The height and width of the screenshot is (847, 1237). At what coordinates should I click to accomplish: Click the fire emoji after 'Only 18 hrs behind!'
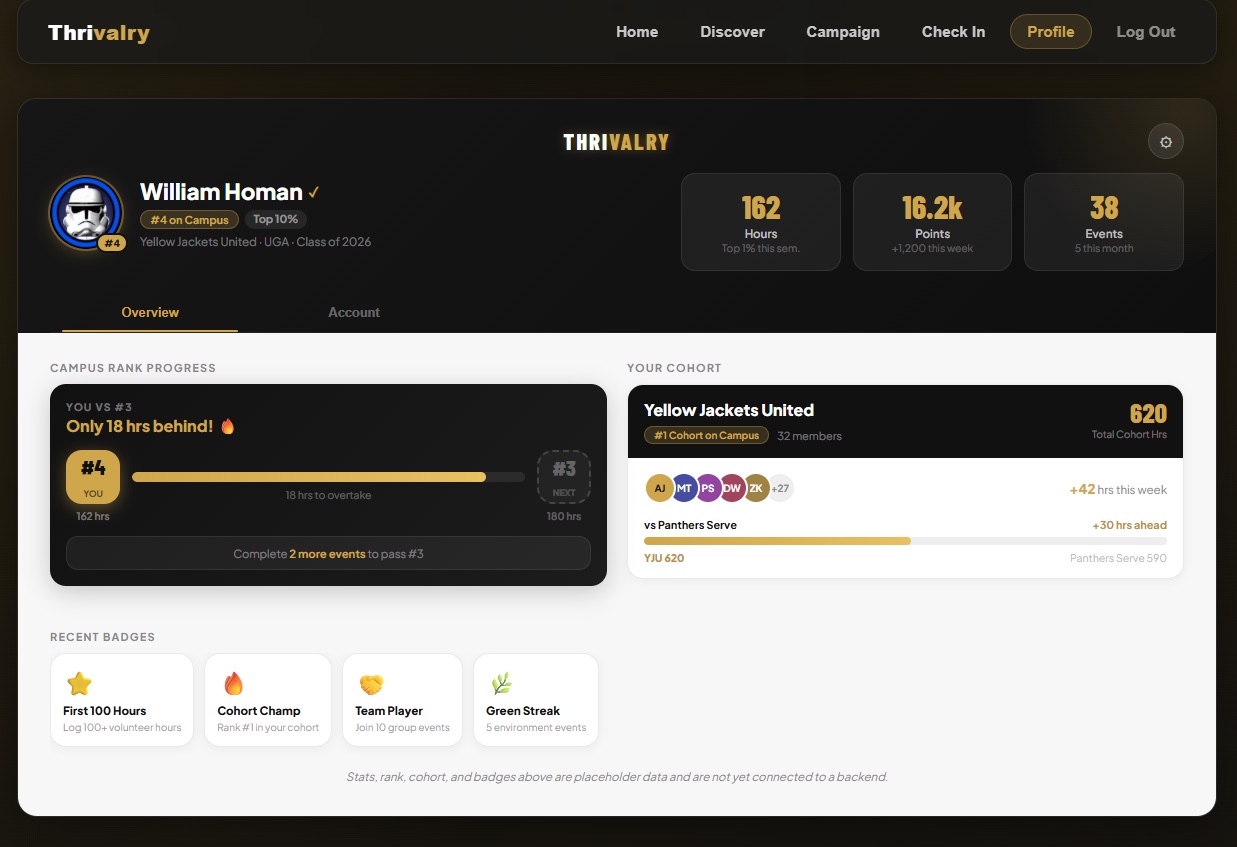pos(227,426)
